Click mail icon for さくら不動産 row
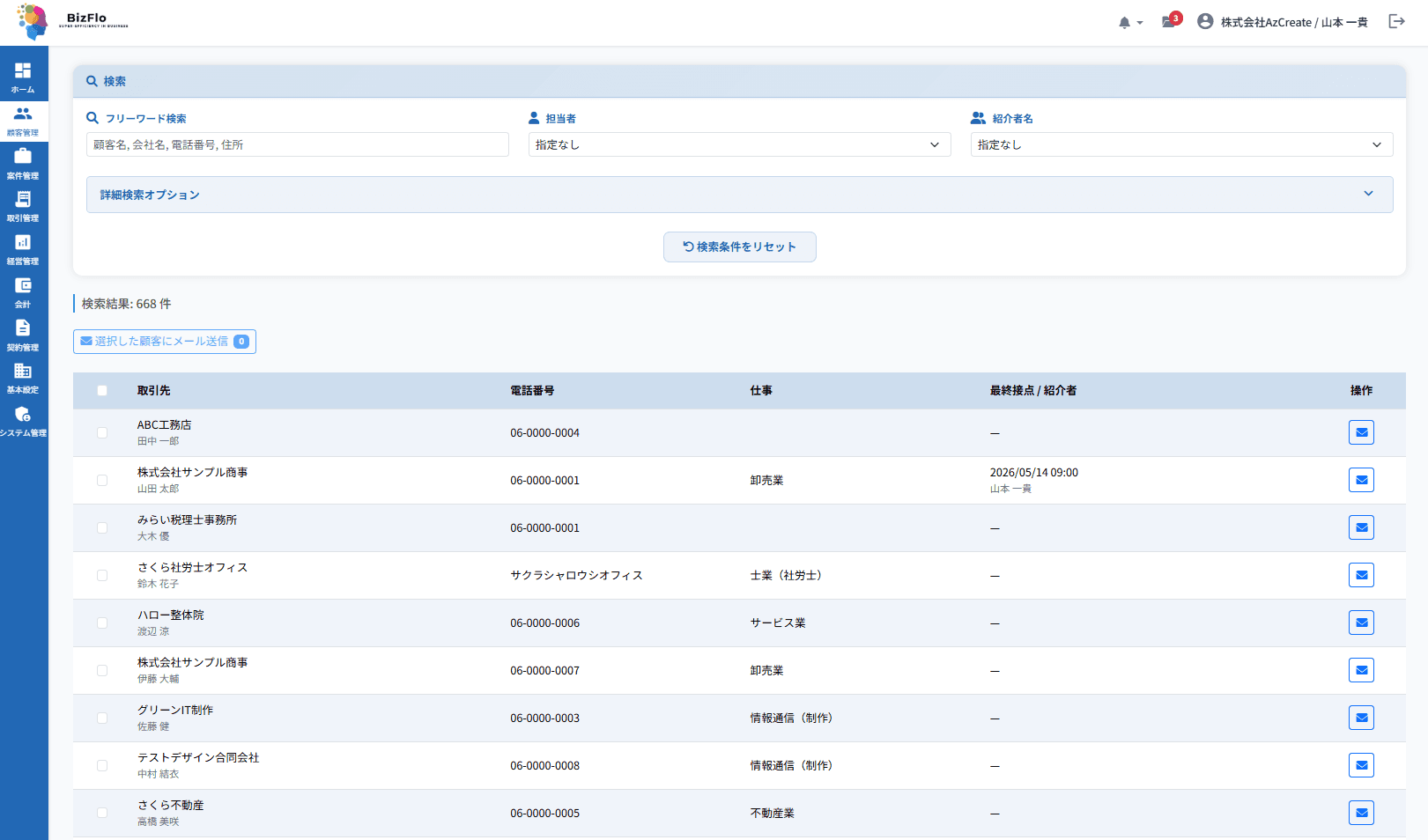The image size is (1428, 840). tap(1361, 813)
